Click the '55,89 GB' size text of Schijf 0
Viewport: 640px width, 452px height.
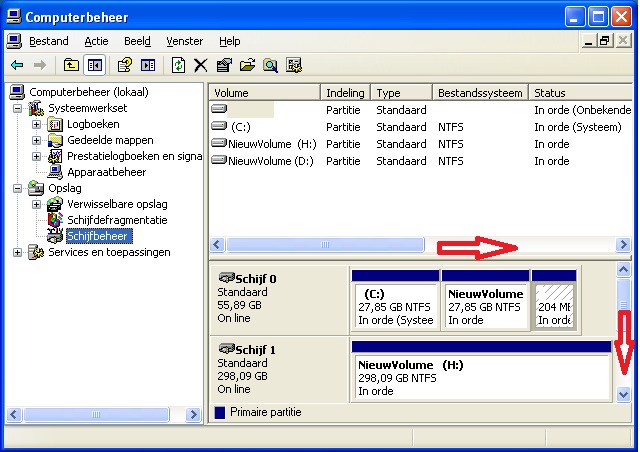239,305
